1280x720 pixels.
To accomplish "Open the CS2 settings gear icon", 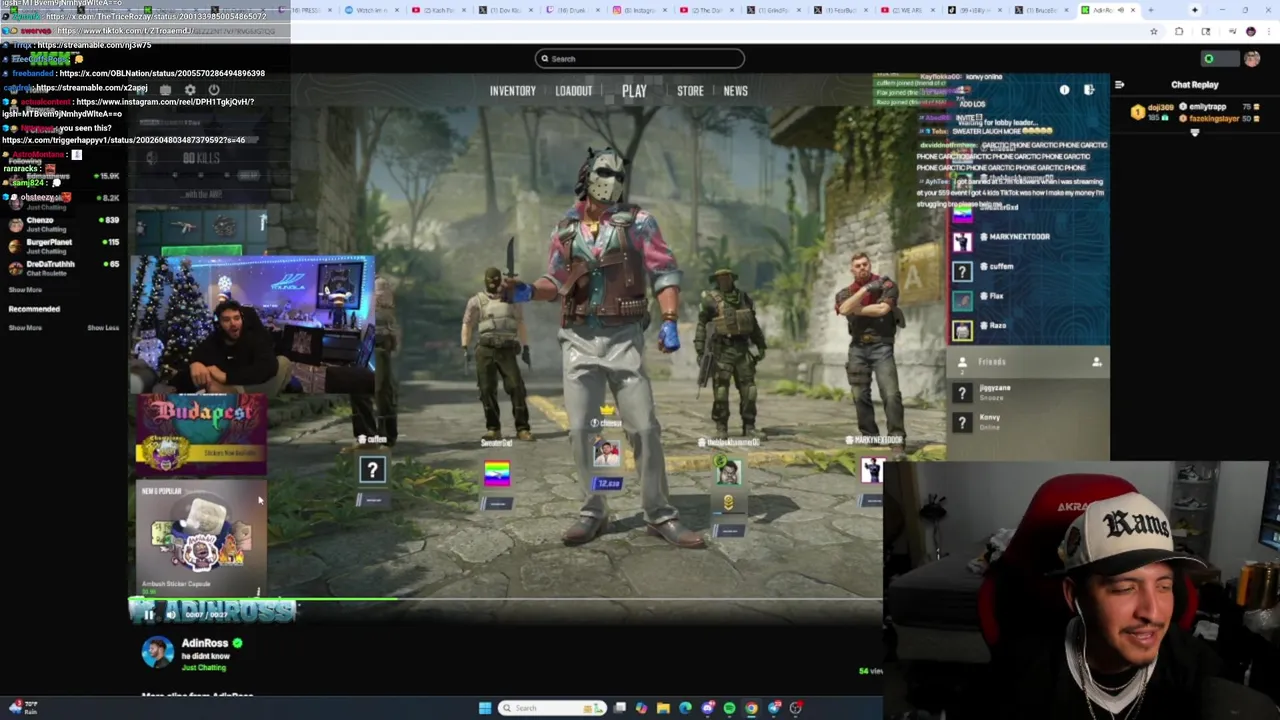I will pyautogui.click(x=190, y=90).
